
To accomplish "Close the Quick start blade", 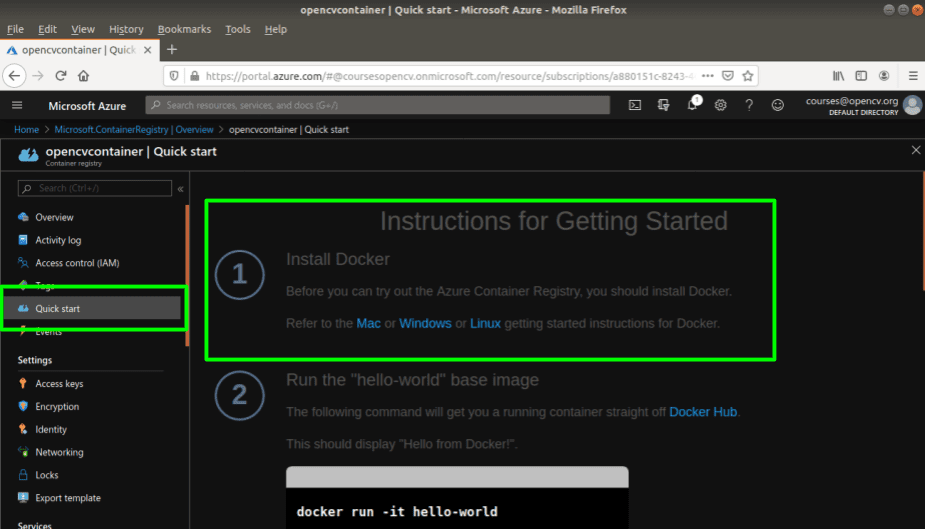I will pos(916,150).
